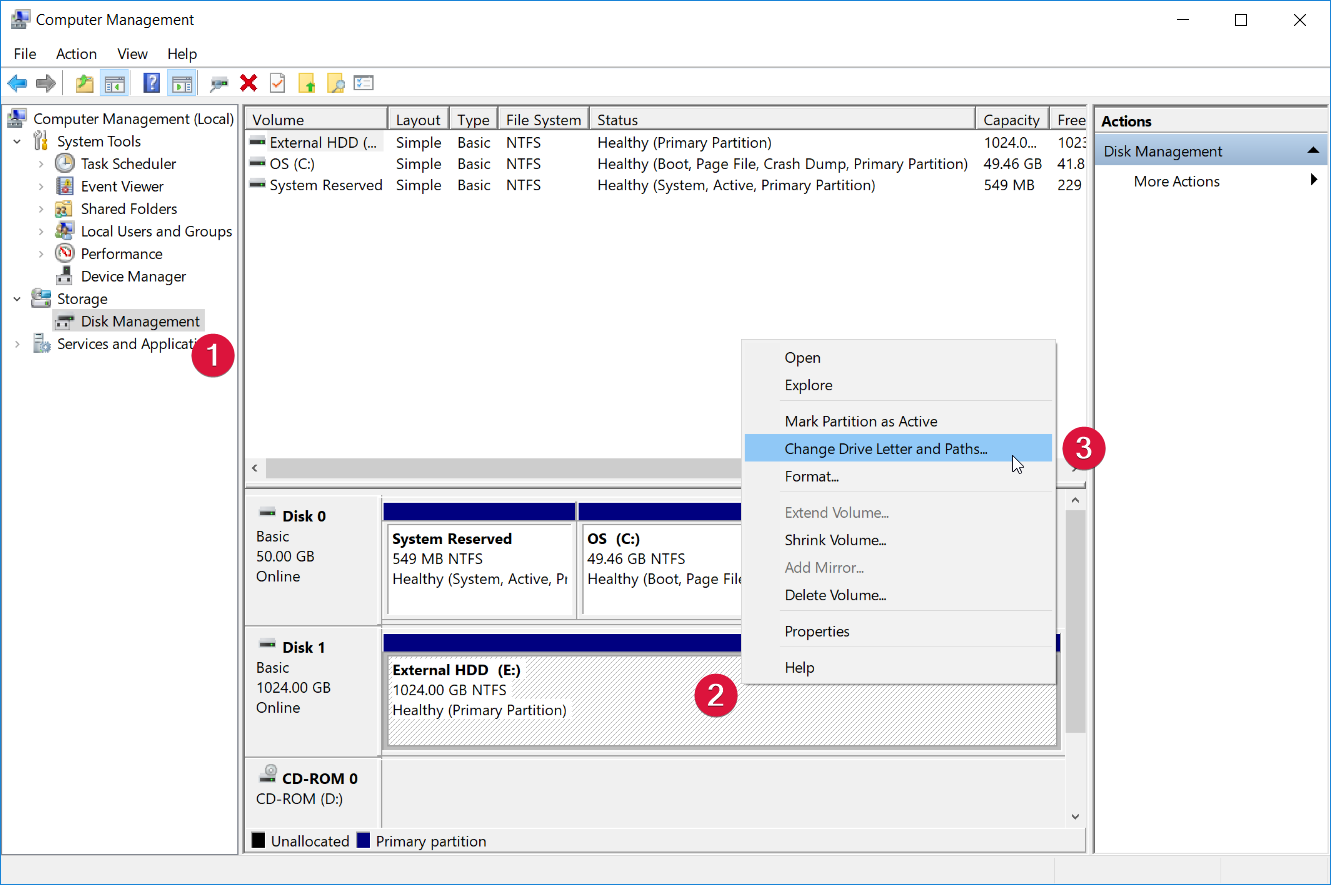Viewport: 1331px width, 885px height.
Task: Click the Event Viewer icon in tree
Action: point(64,186)
